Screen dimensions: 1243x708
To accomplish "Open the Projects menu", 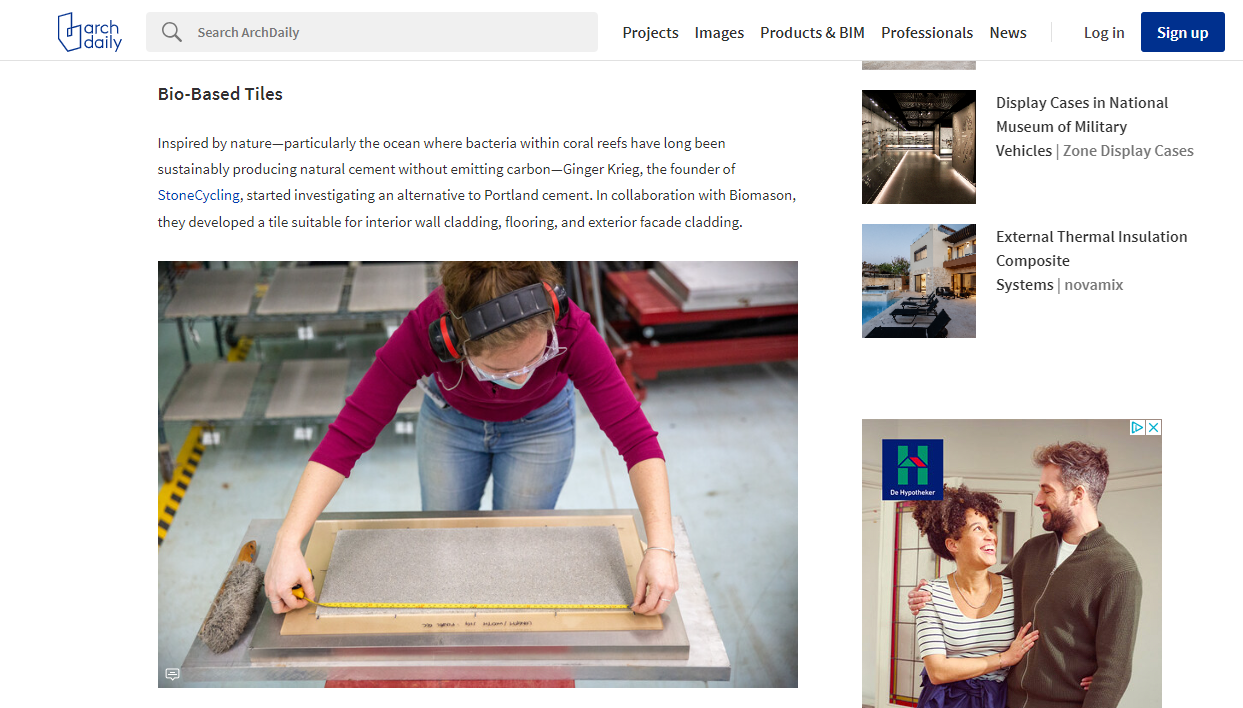I will (x=650, y=32).
